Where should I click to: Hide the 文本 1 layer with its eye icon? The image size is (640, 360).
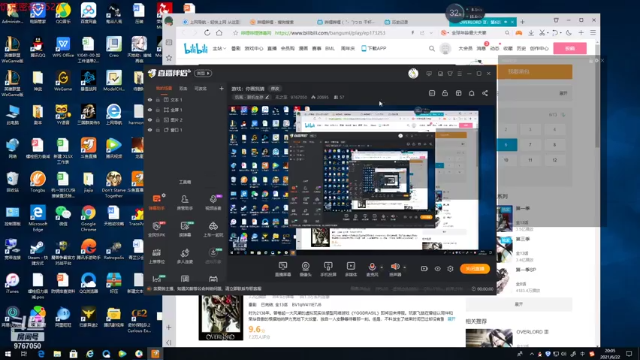(x=150, y=100)
